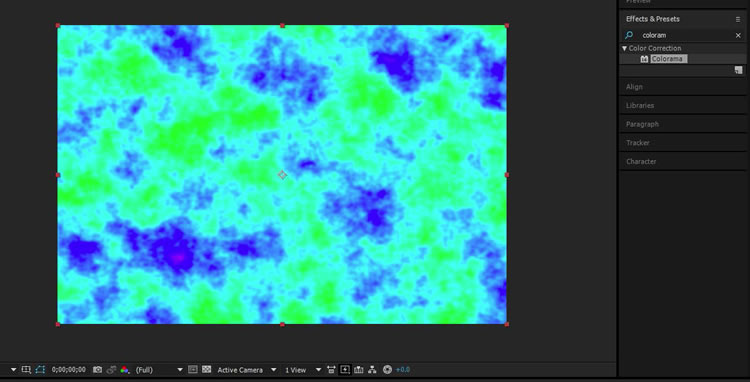The width and height of the screenshot is (750, 382).
Task: Open the show channel color management icon
Action: (124, 370)
